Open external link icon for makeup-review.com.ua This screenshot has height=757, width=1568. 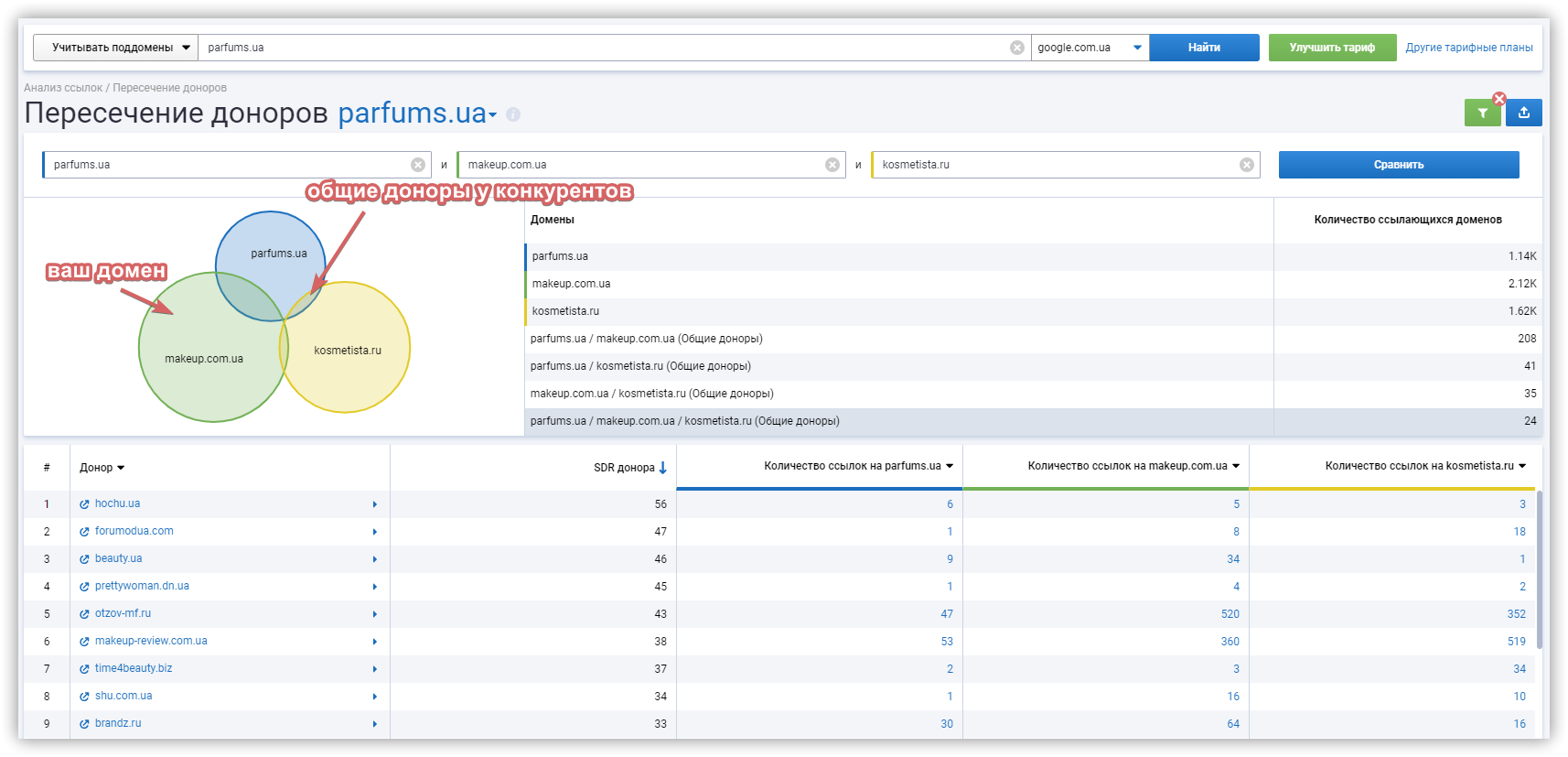[x=84, y=642]
